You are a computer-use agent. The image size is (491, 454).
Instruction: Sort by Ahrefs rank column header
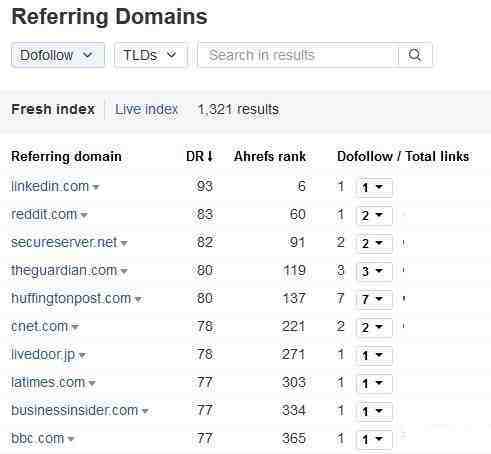pos(270,156)
